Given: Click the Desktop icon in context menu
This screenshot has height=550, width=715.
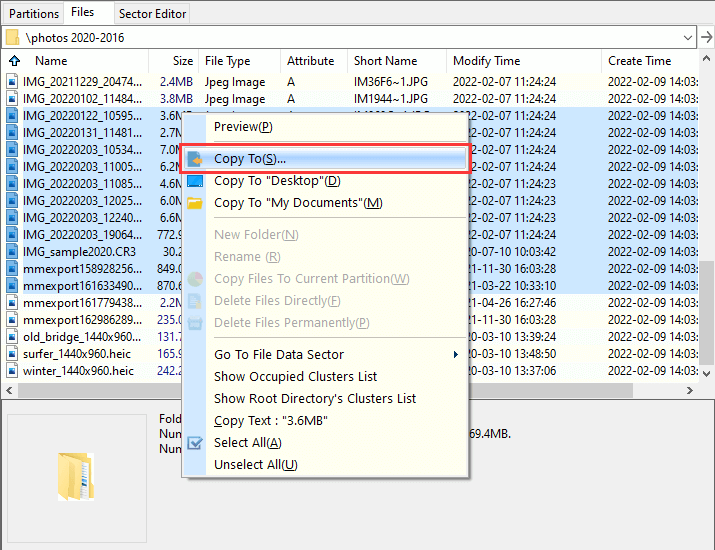Looking at the screenshot, I should click(x=196, y=181).
